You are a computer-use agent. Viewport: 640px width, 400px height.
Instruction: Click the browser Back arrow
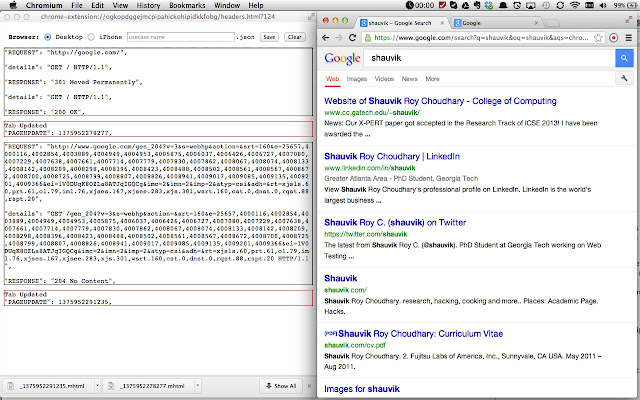click(x=325, y=38)
